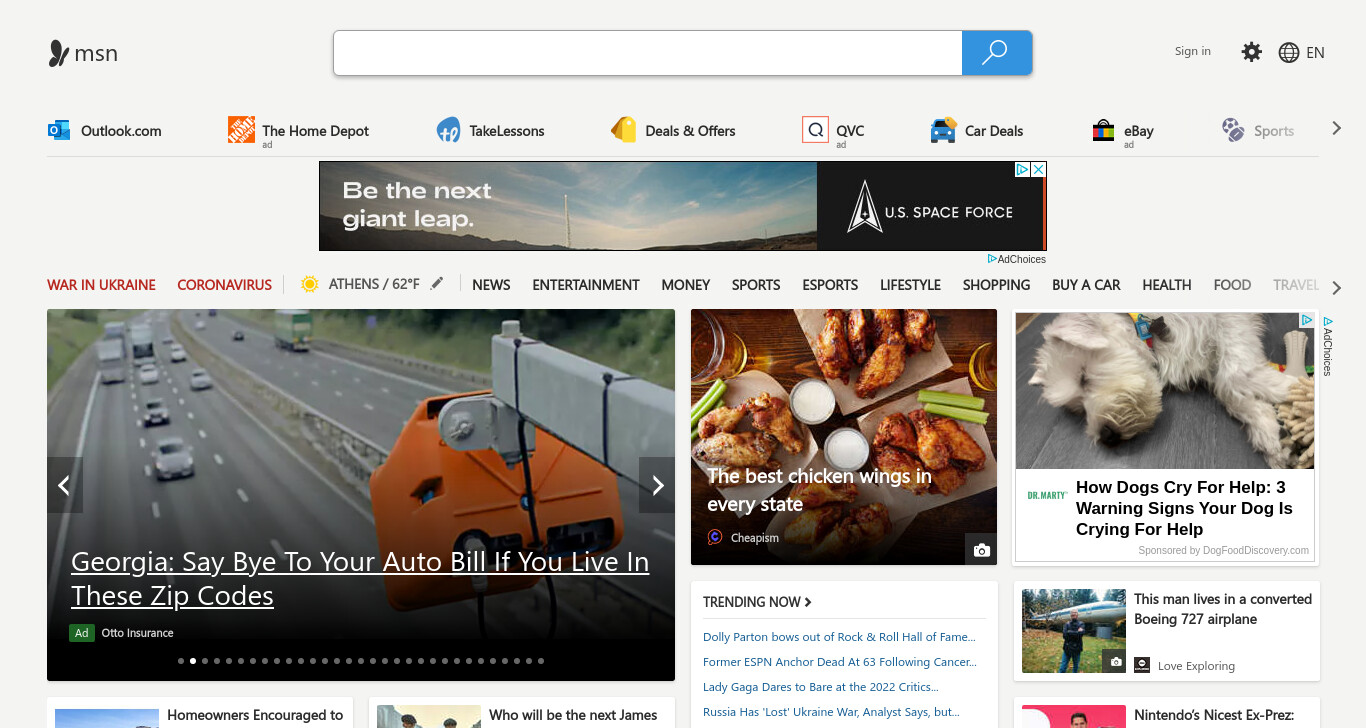This screenshot has height=728, width=1366.
Task: Click the sunny weather icon
Action: pyautogui.click(x=310, y=284)
